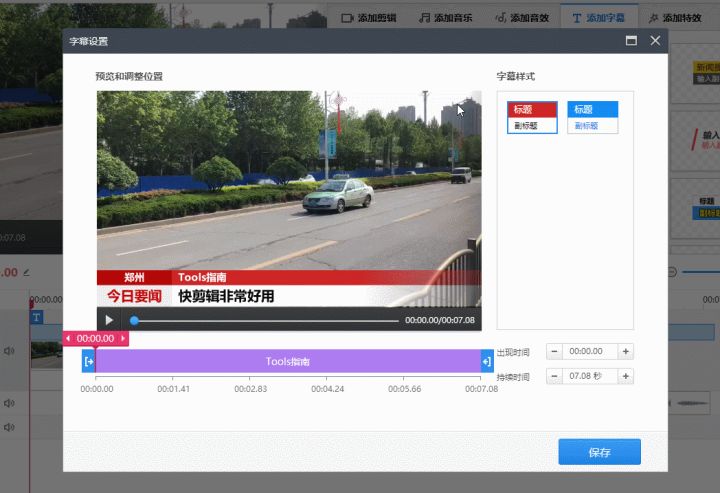Viewport: 720px width, 493px height.
Task: Click the T subtitle track icon in background timeline
Action: (x=37, y=317)
